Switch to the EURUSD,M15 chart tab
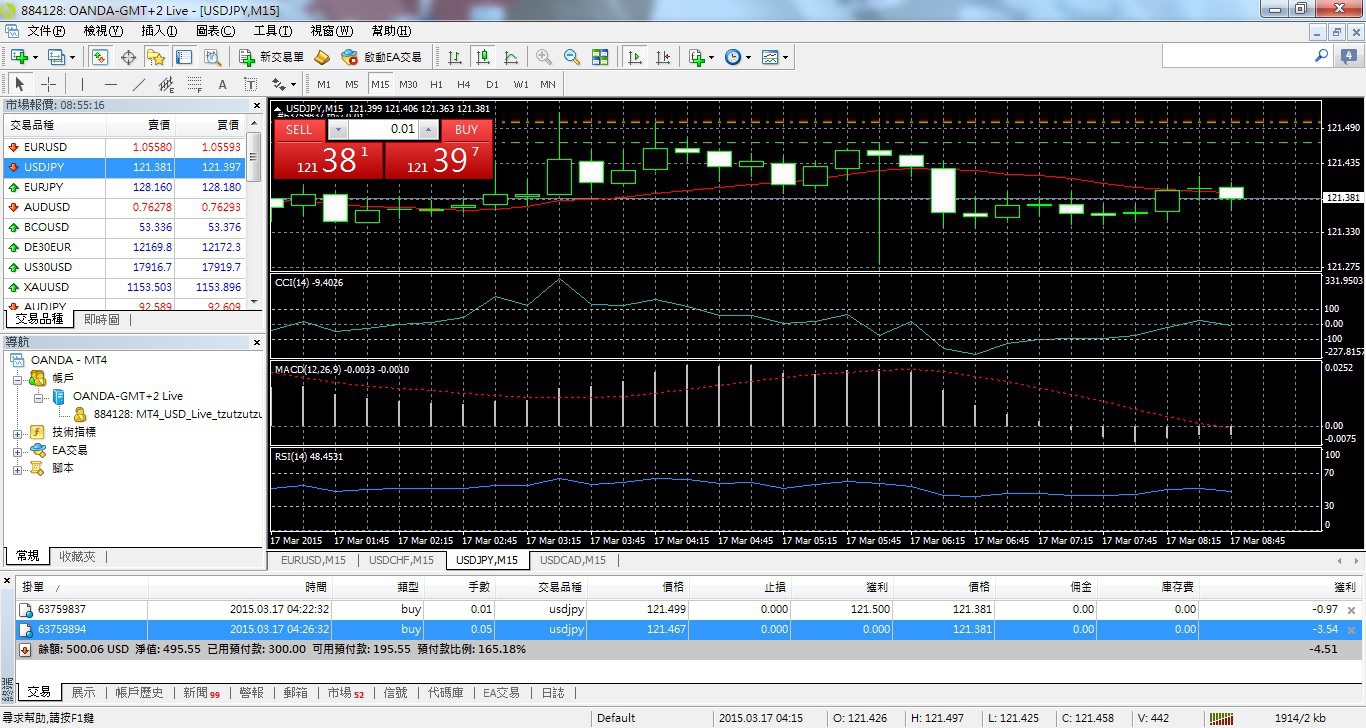This screenshot has width=1366, height=728. click(313, 560)
